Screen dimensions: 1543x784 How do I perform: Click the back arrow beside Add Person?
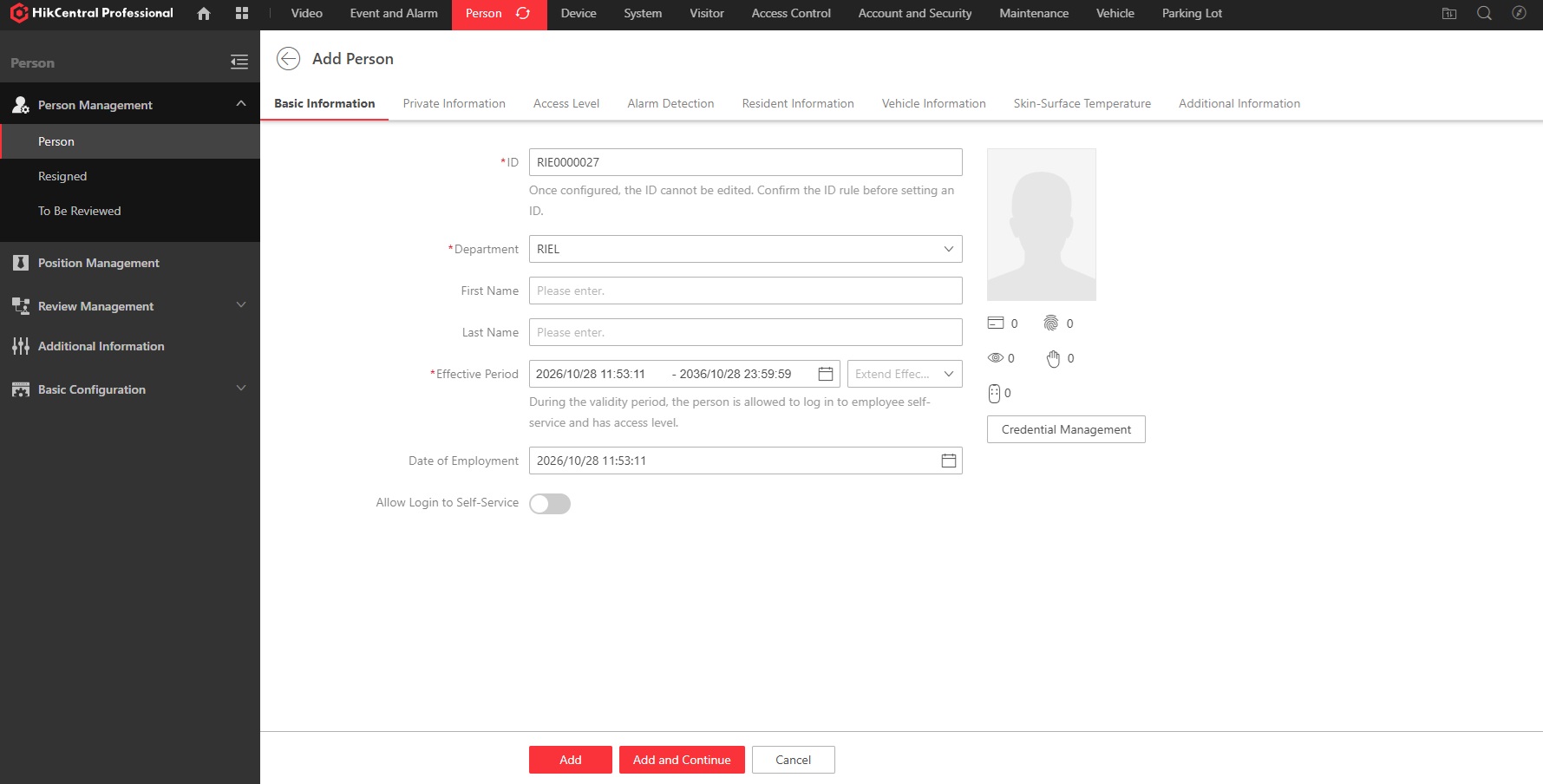288,58
